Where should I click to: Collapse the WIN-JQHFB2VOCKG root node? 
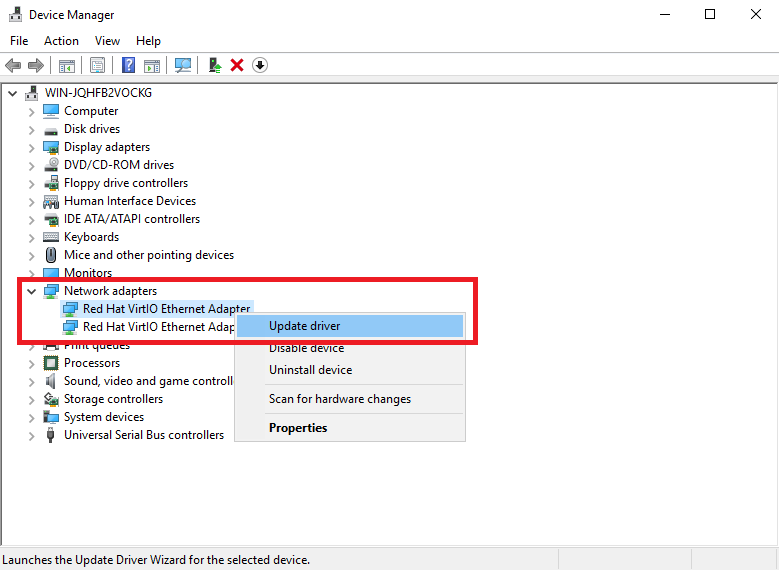tap(13, 93)
